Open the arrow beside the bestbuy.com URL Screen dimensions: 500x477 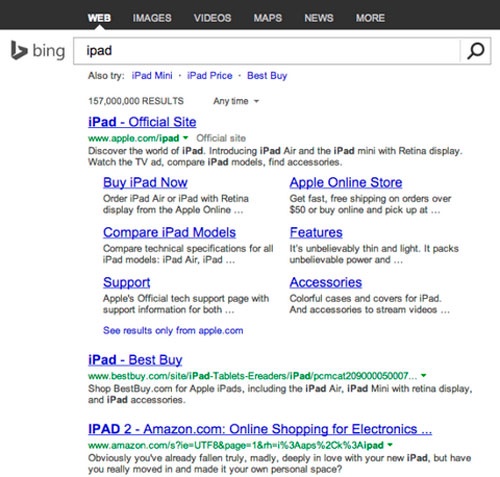coord(424,375)
